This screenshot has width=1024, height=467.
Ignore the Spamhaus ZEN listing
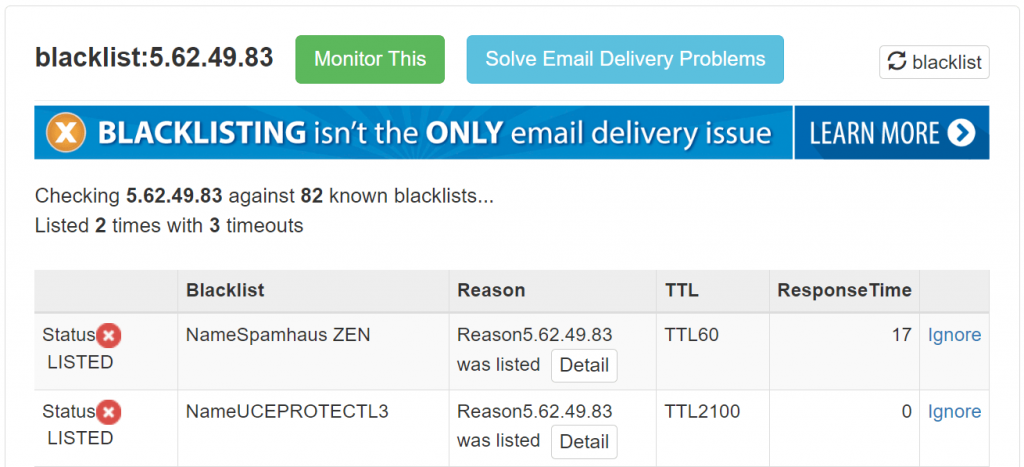954,335
